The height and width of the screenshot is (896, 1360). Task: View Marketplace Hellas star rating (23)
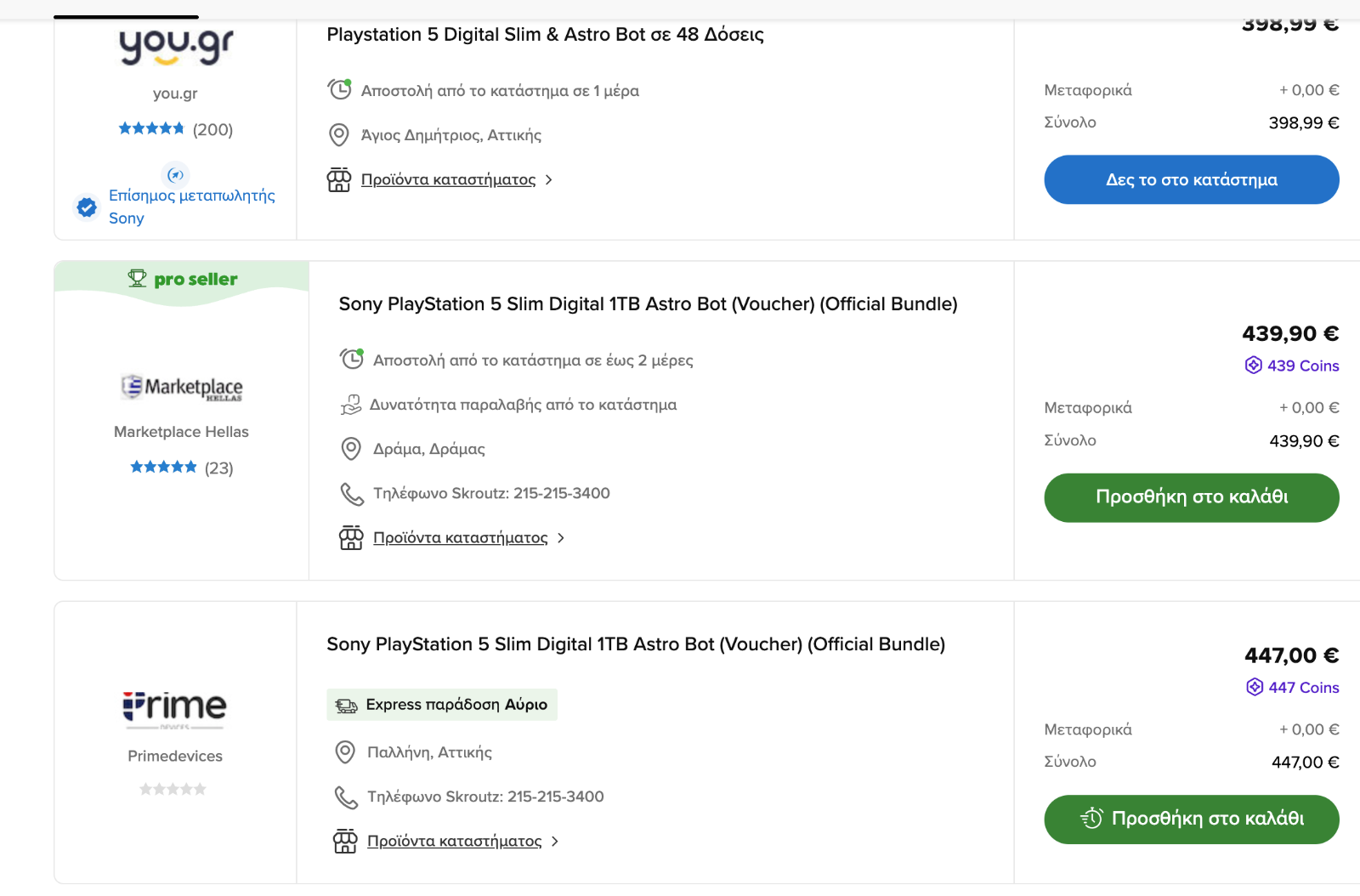pyautogui.click(x=181, y=468)
